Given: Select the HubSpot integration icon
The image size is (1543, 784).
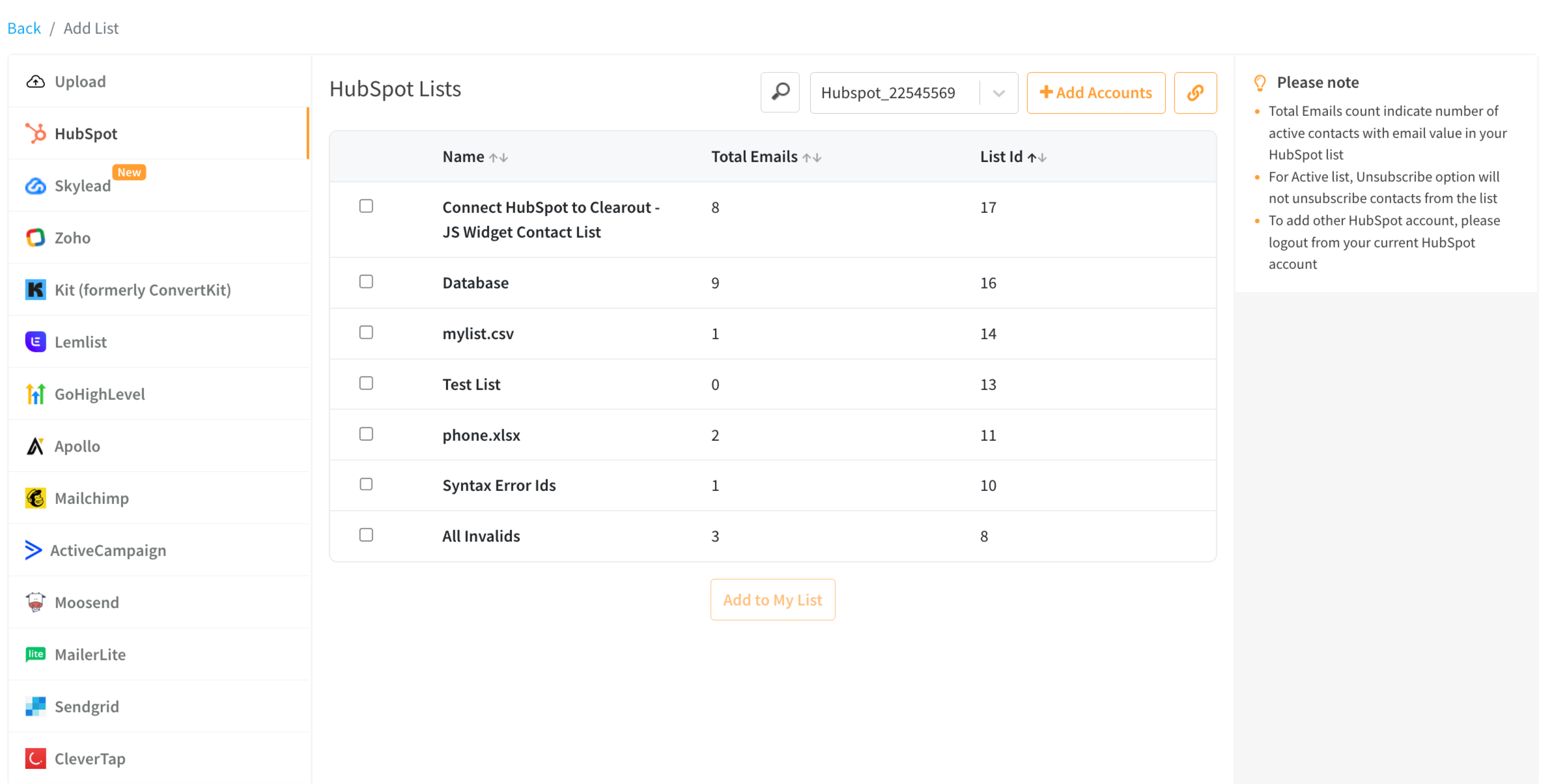Looking at the screenshot, I should pos(36,133).
